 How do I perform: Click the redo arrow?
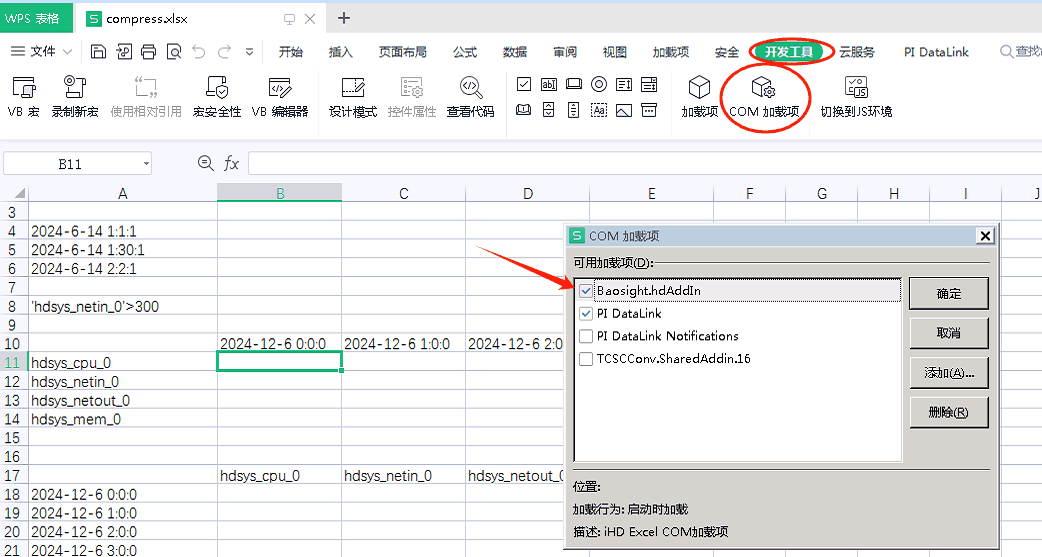[225, 51]
